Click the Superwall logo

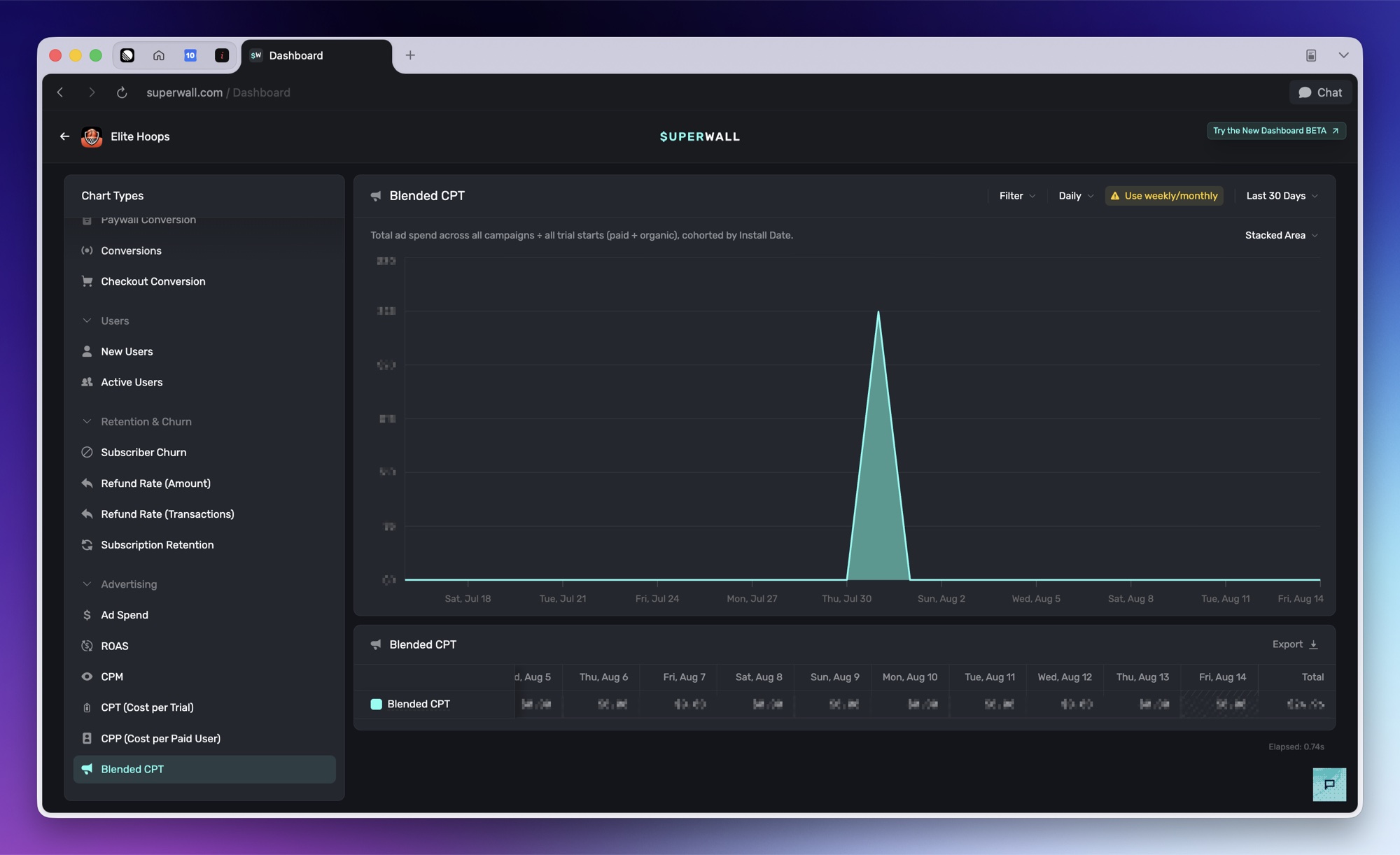point(700,136)
